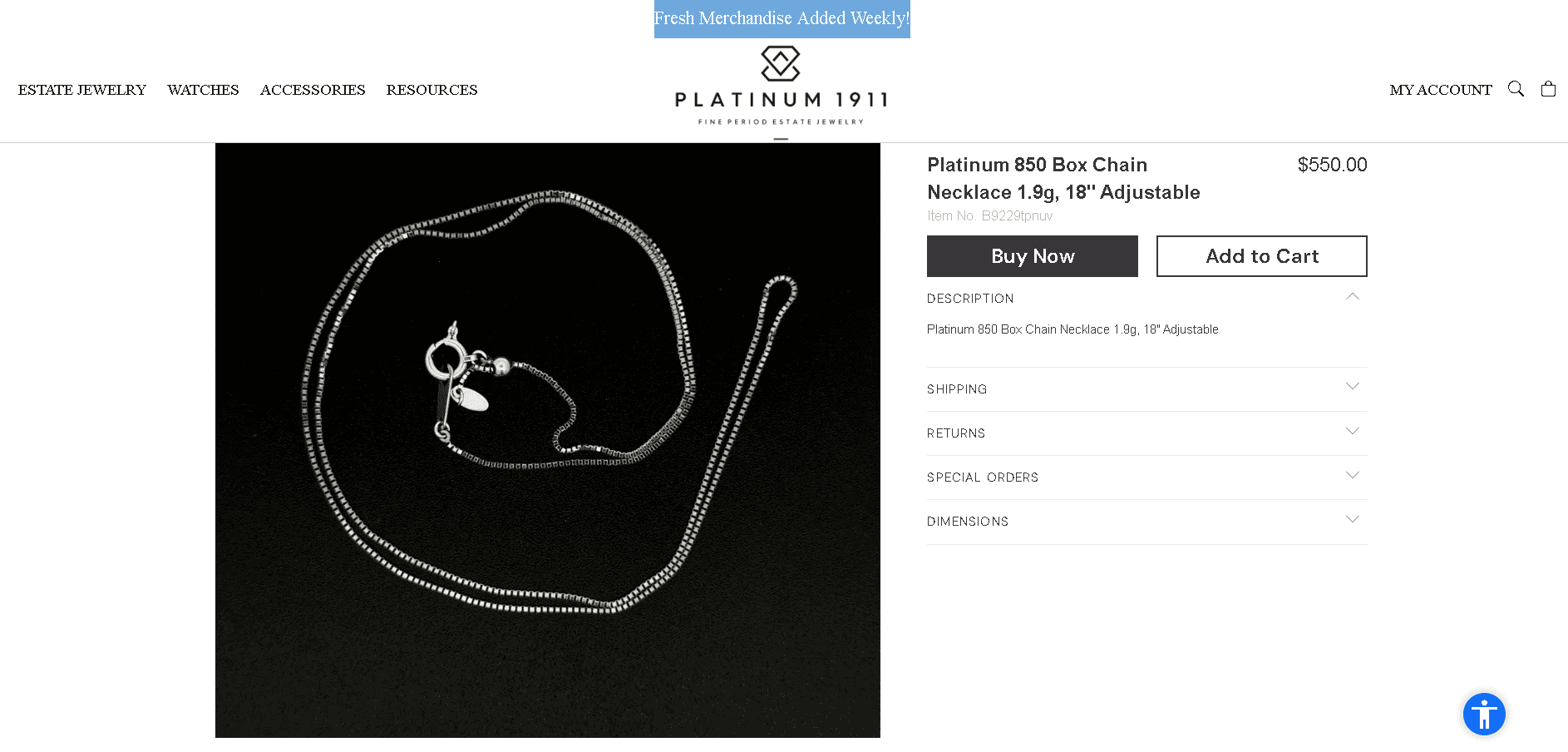Click the Add to Cart button
Viewport: 1568px width, 752px height.
[x=1262, y=256]
